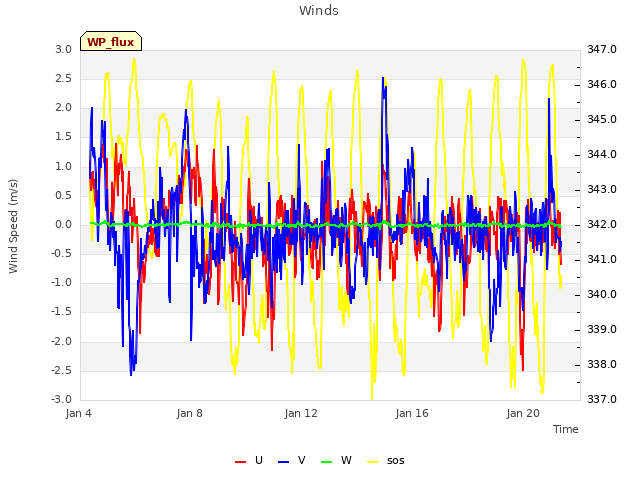Click the -0.5 left axis tick label

click(62, 253)
